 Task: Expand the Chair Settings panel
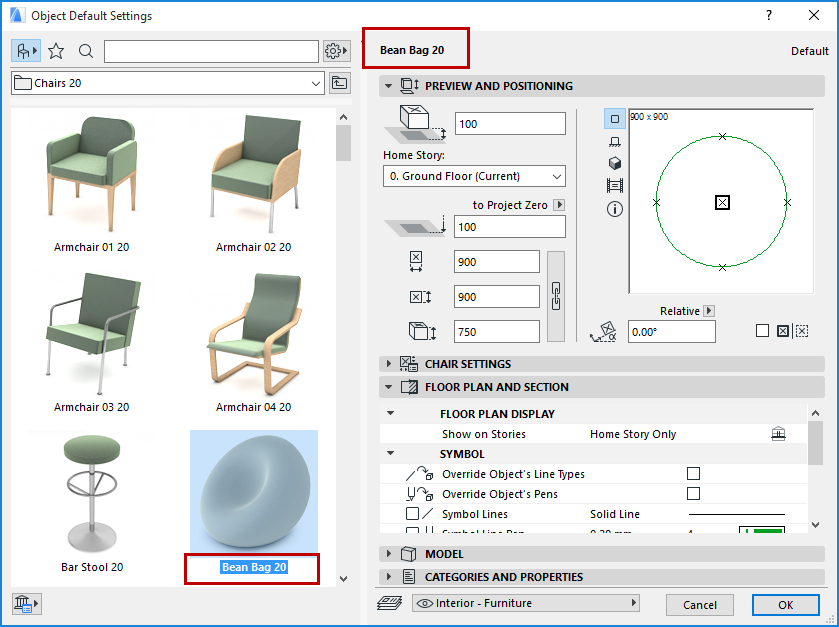[x=389, y=364]
